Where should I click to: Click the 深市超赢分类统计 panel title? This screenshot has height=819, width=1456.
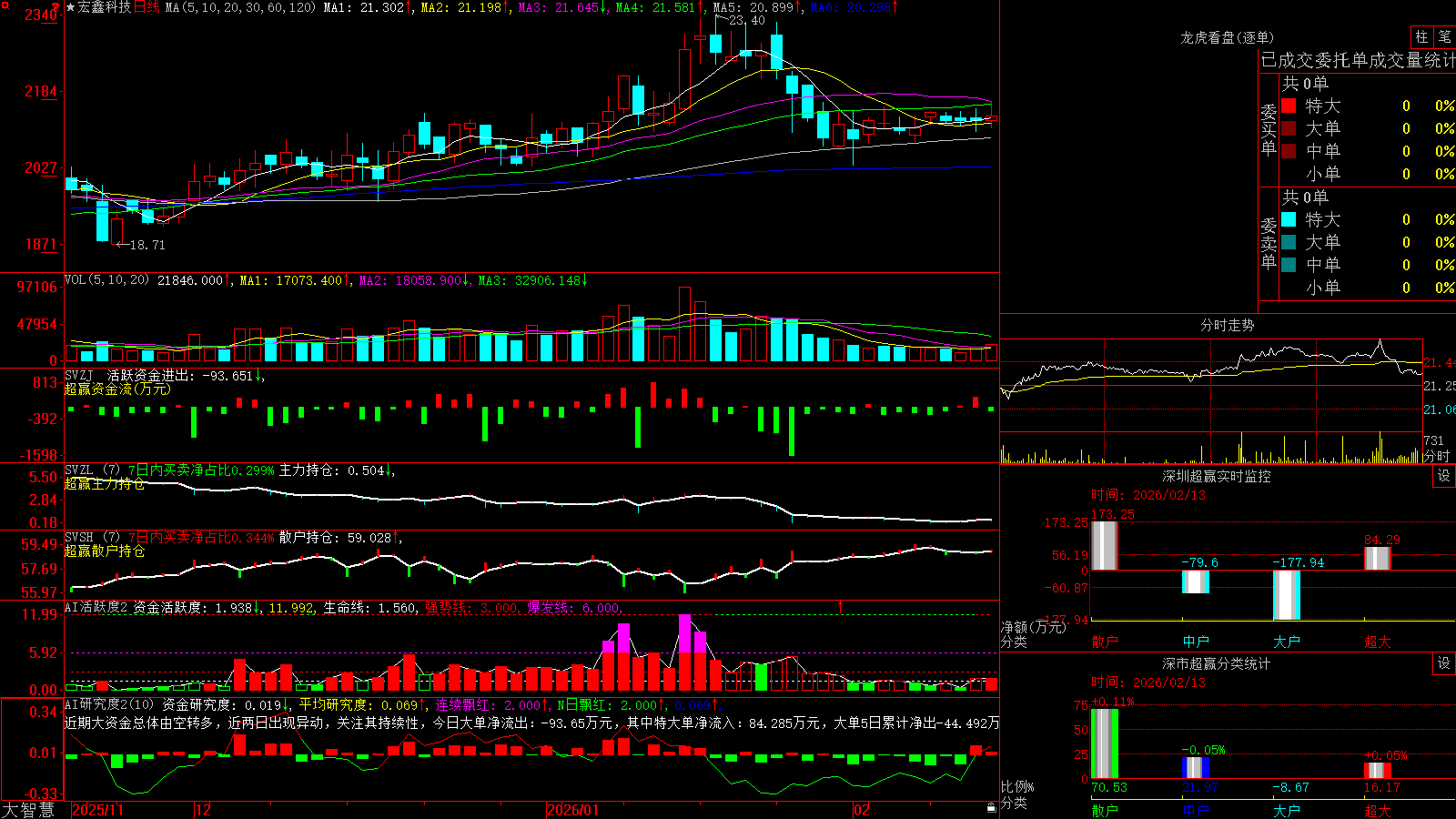pos(1217,663)
